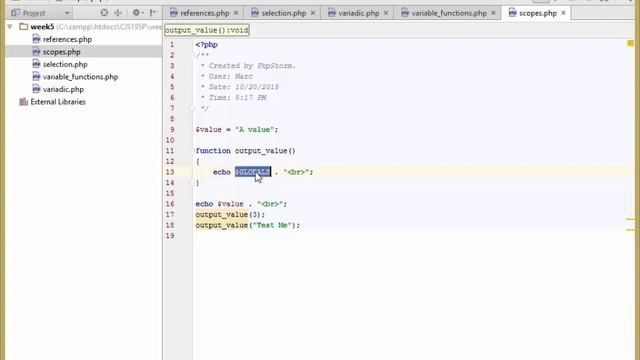640x360 pixels.
Task: Click the selected $GLOBALS text on line 13
Action: (x=252, y=172)
